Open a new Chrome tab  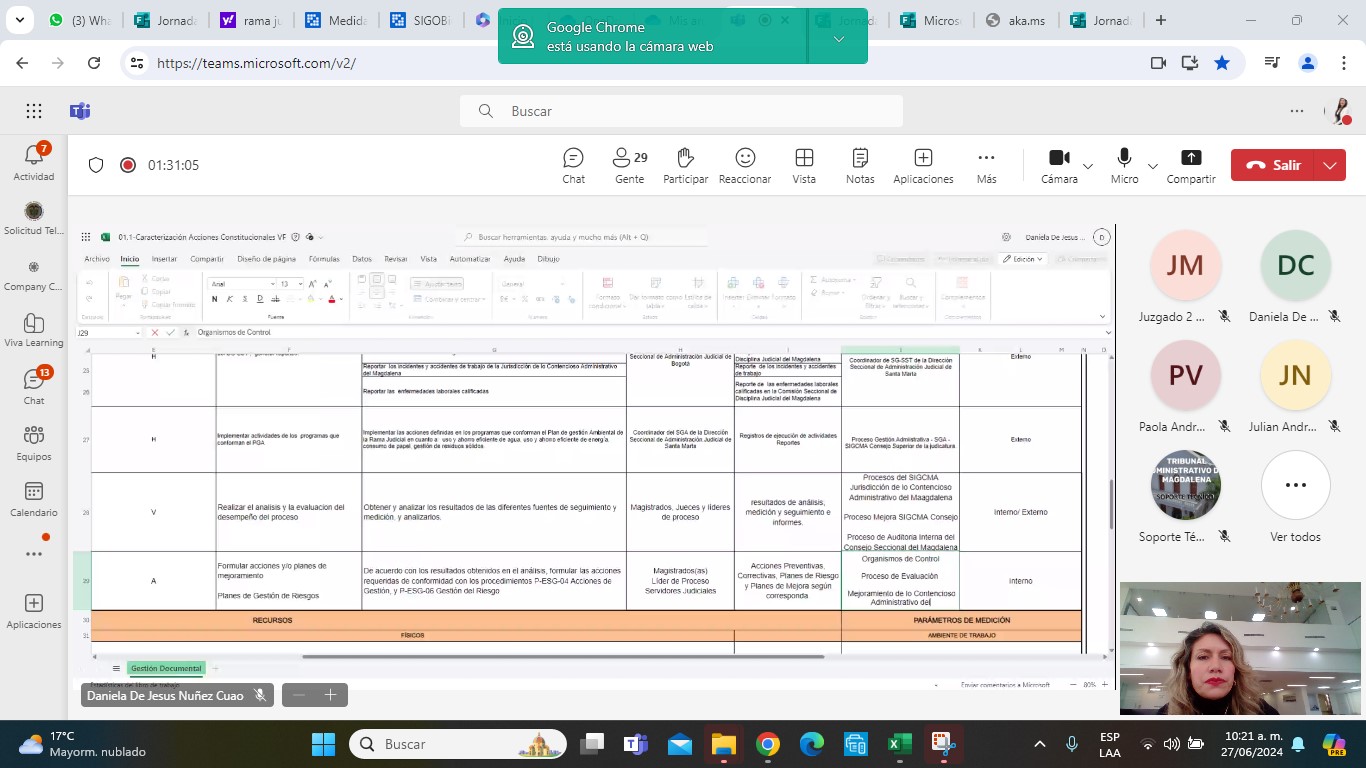(x=1161, y=20)
